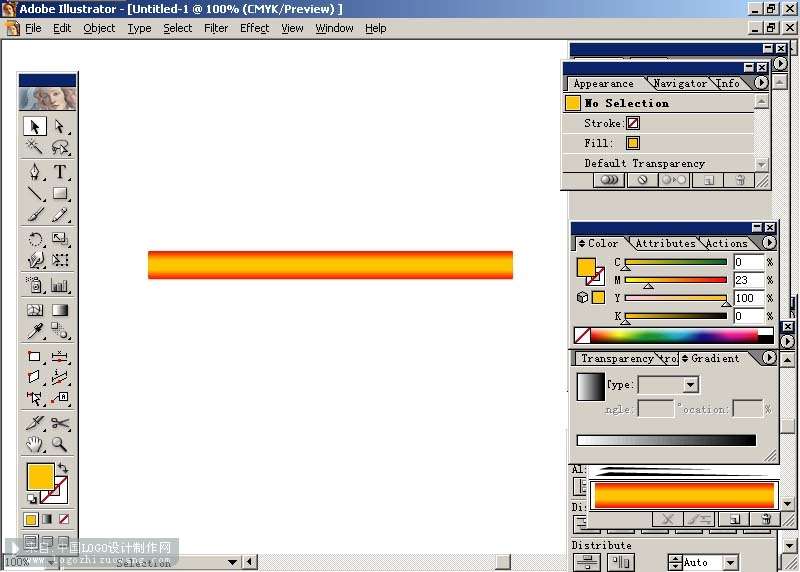Select the Direct Selection arrow tool

(60, 126)
